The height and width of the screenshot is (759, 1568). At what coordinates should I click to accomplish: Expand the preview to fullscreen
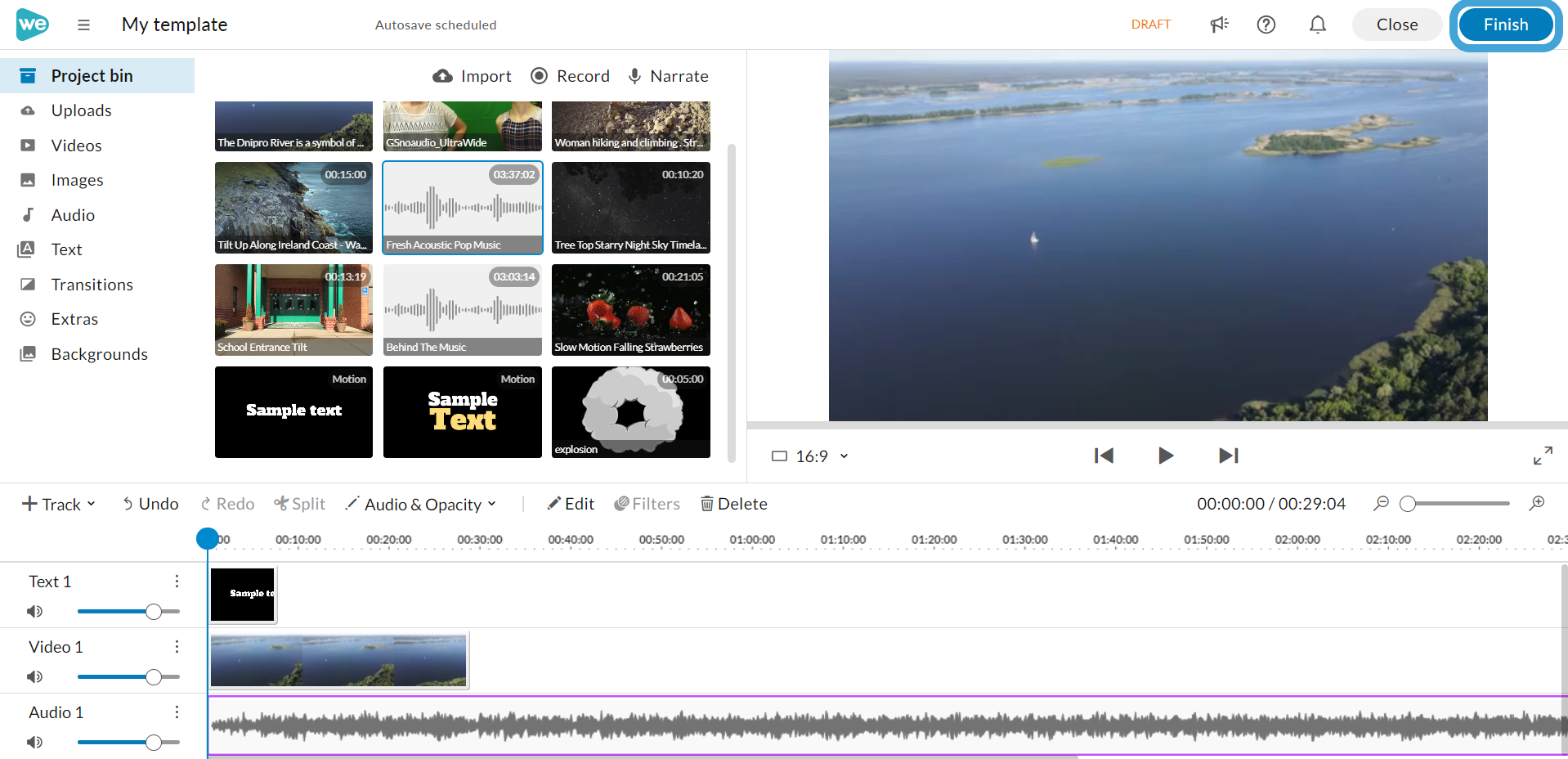1543,456
